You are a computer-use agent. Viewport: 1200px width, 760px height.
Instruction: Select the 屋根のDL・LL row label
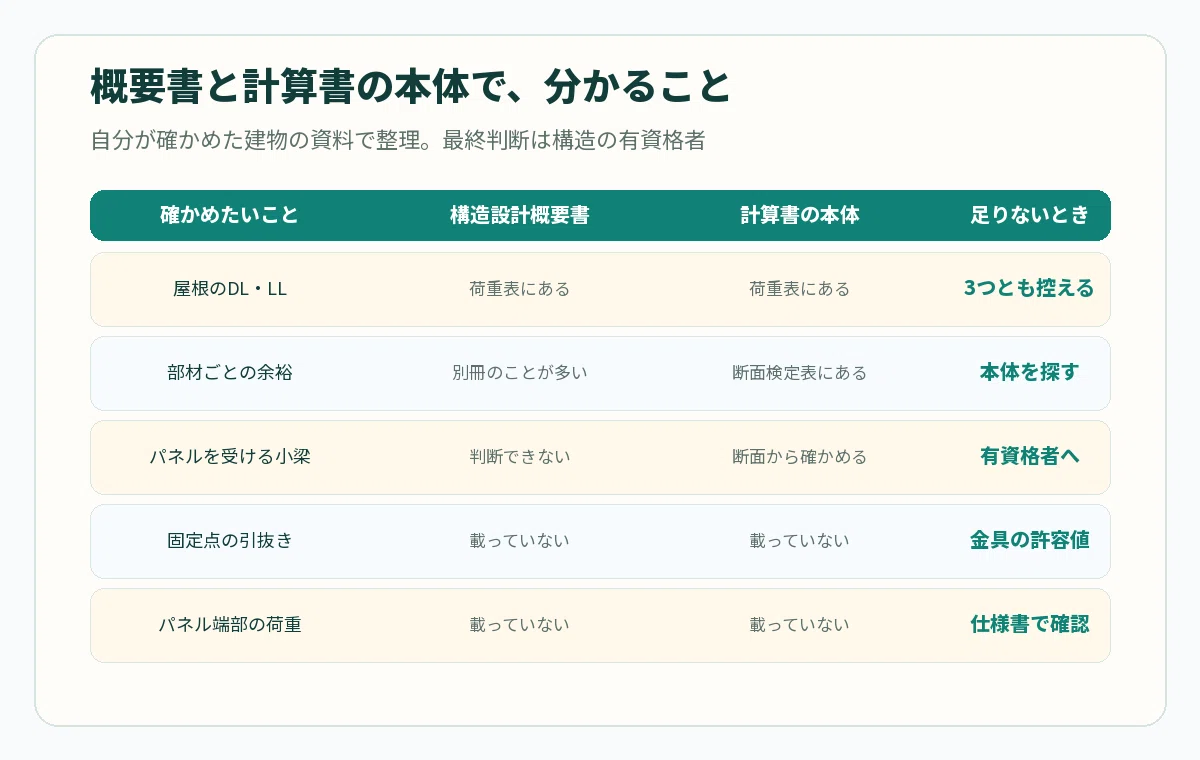[229, 289]
